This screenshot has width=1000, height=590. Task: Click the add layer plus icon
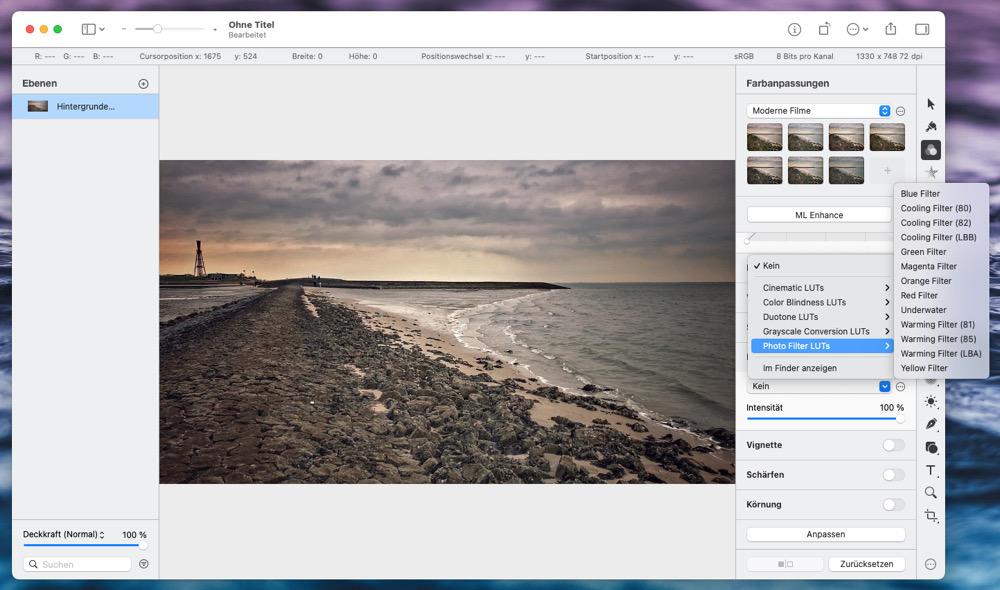tap(143, 84)
